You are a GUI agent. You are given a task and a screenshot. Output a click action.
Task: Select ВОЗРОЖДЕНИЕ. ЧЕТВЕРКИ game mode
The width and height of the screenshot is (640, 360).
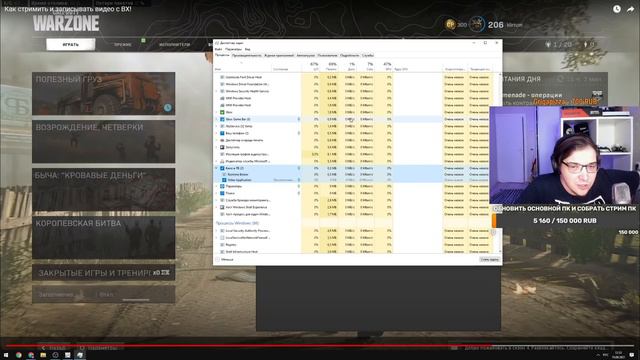(x=104, y=141)
